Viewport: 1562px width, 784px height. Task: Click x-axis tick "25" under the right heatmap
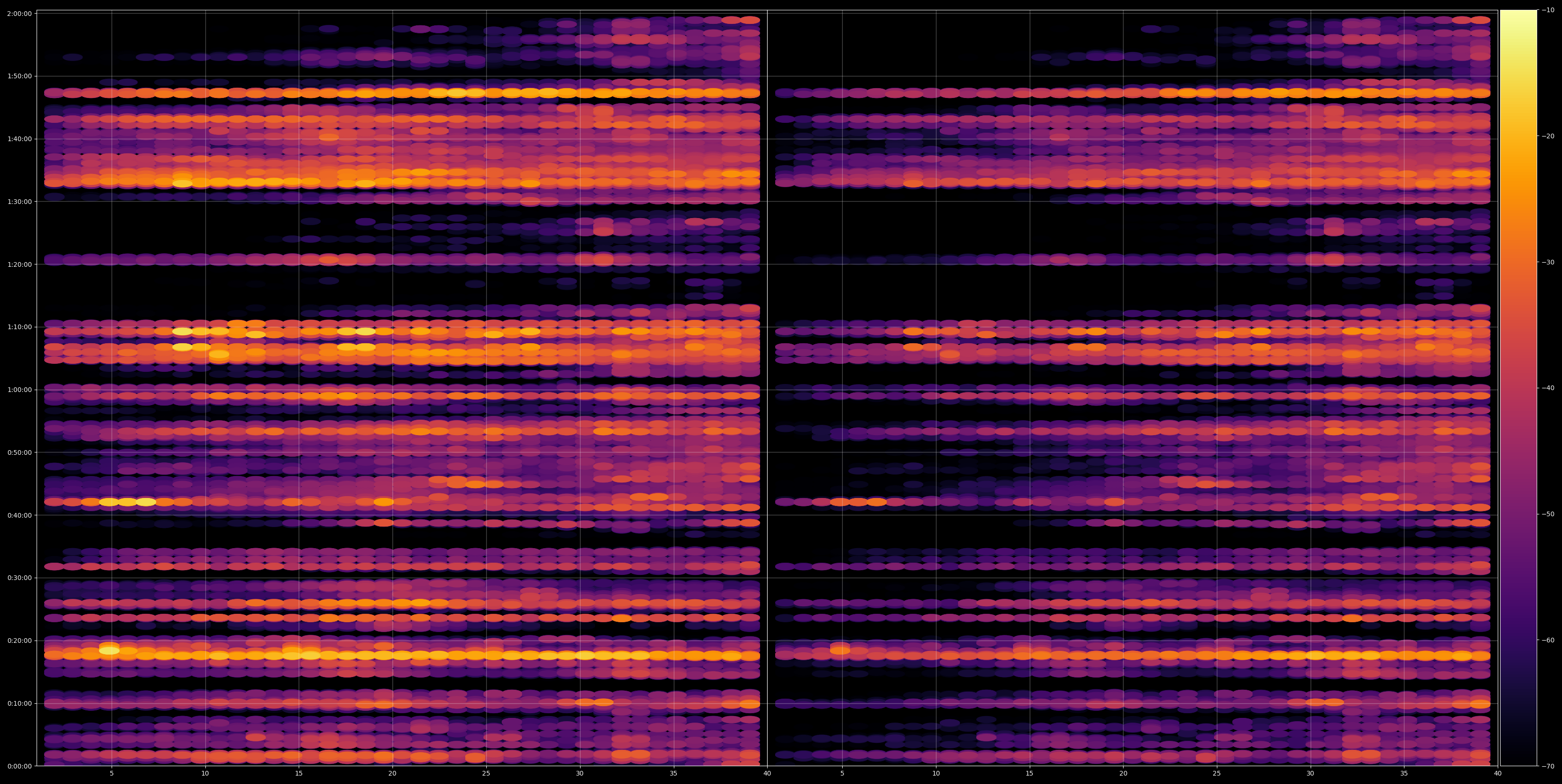tap(1217, 774)
